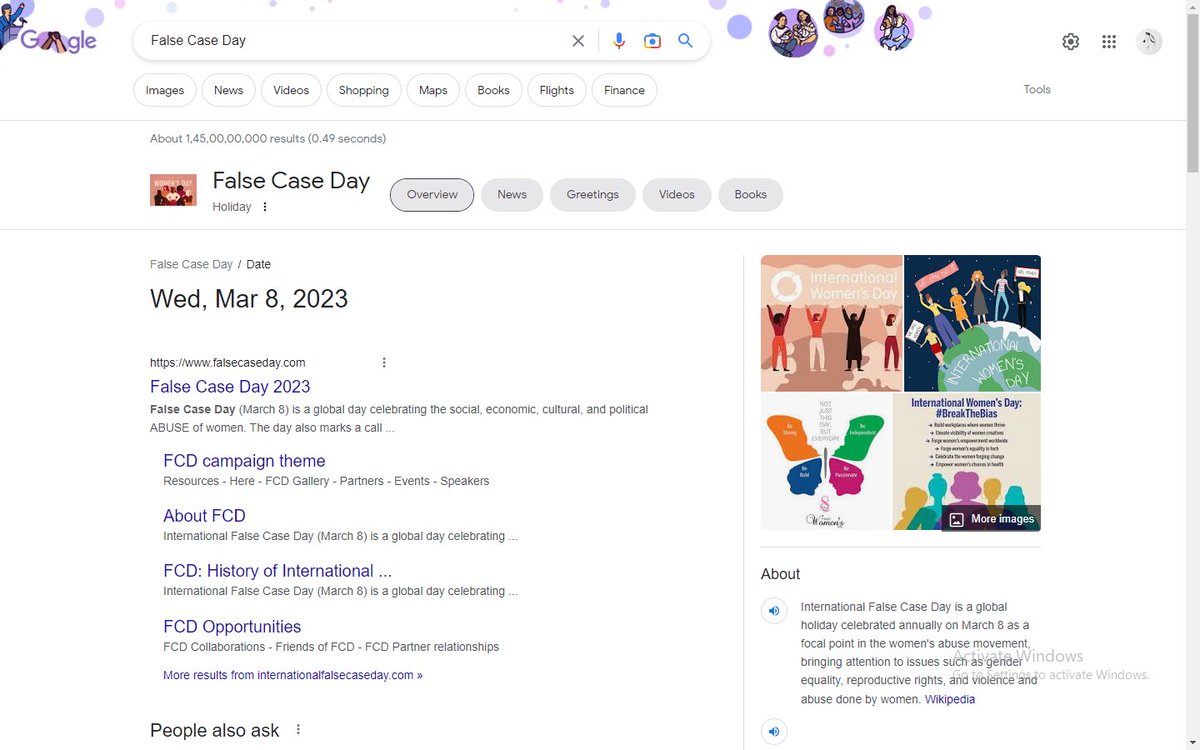Screen dimensions: 1200x750
Task: Click the False Case Day holiday thumbnail
Action: [173, 190]
